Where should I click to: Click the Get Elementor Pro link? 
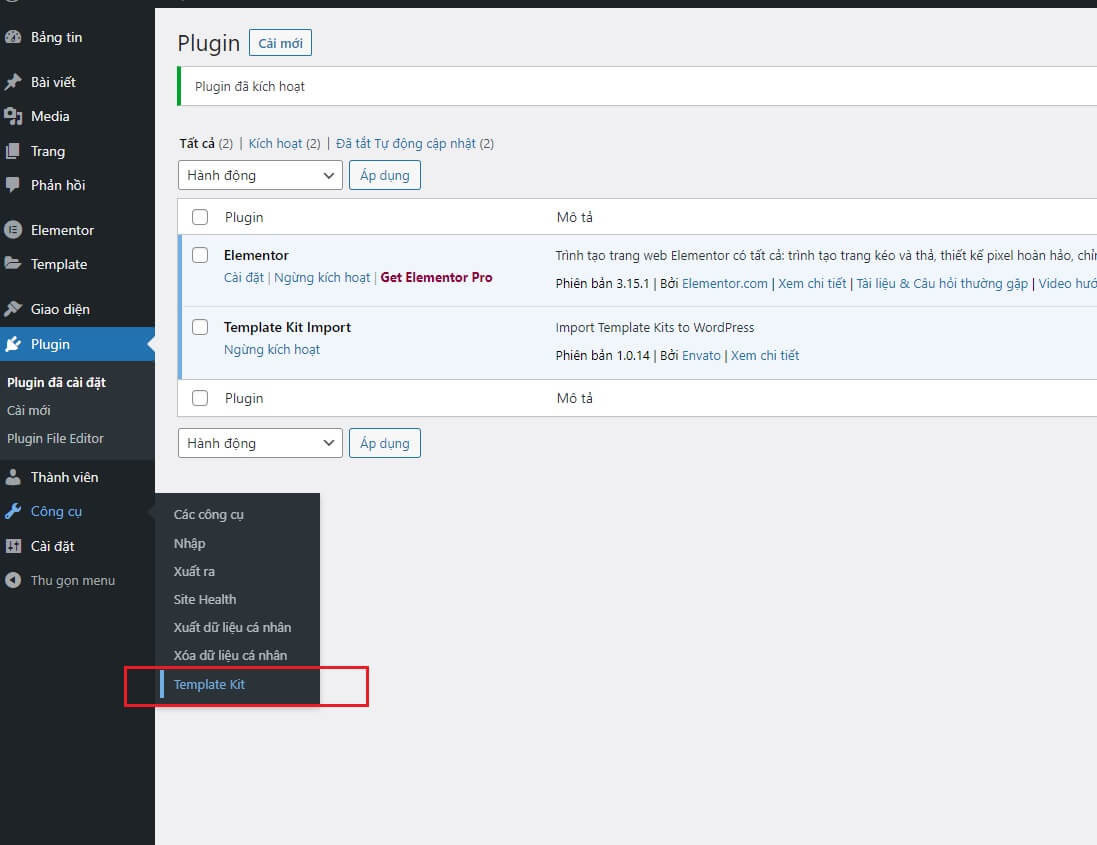(x=436, y=277)
